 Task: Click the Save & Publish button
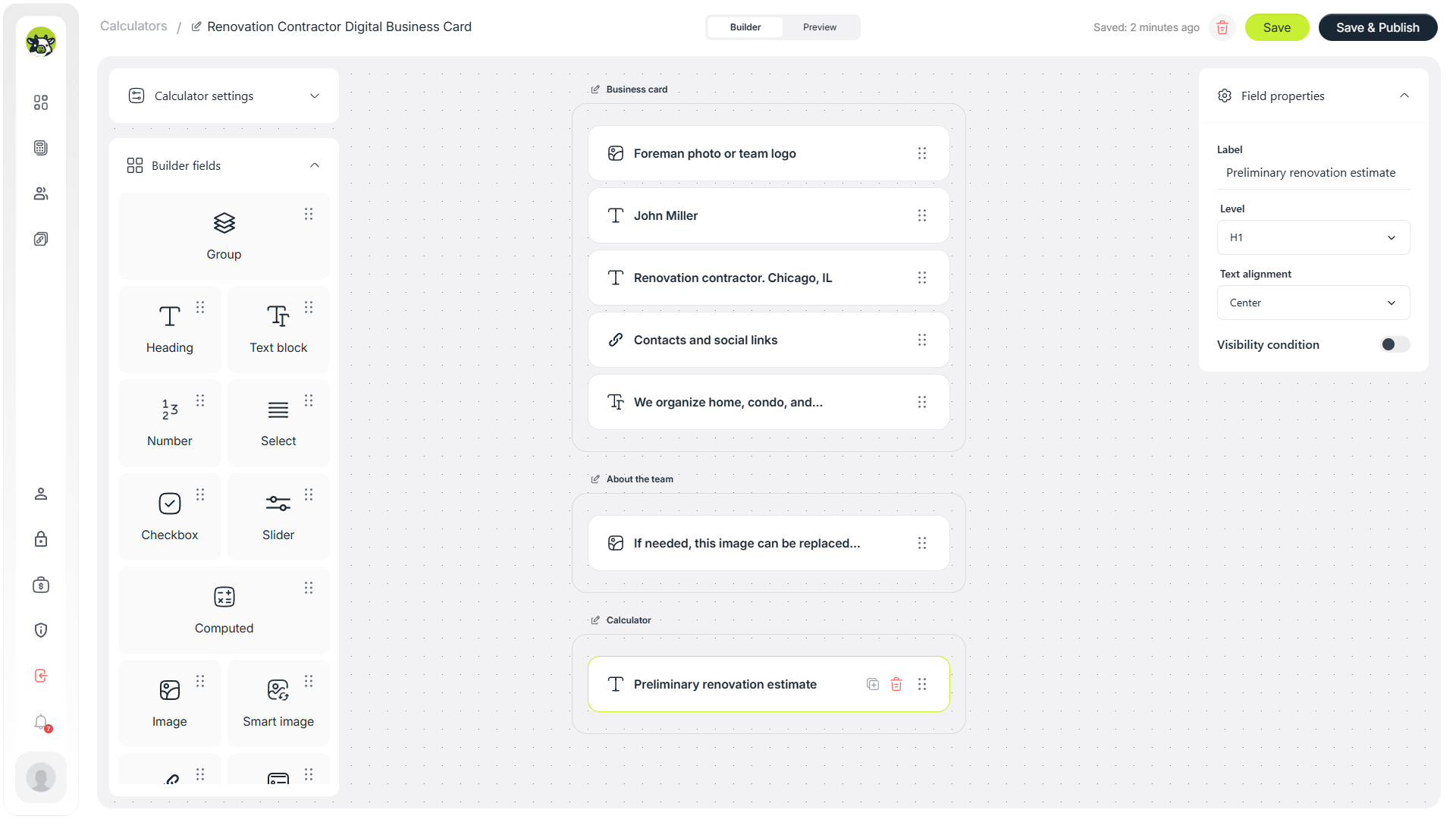1378,27
